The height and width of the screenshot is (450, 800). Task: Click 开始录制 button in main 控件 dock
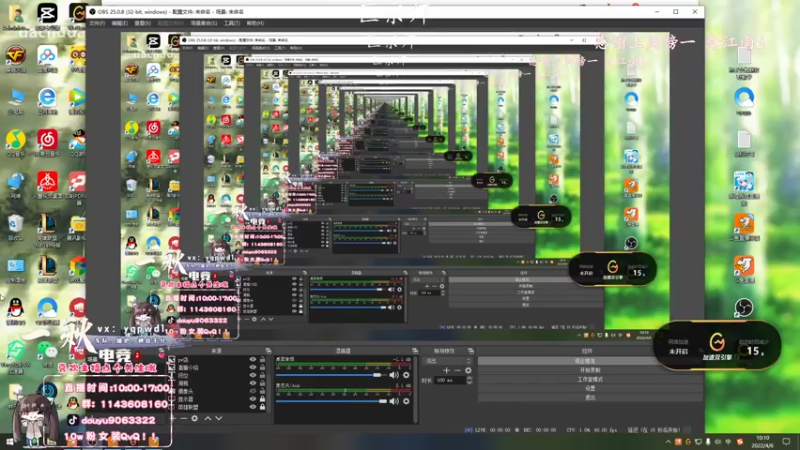coord(590,370)
